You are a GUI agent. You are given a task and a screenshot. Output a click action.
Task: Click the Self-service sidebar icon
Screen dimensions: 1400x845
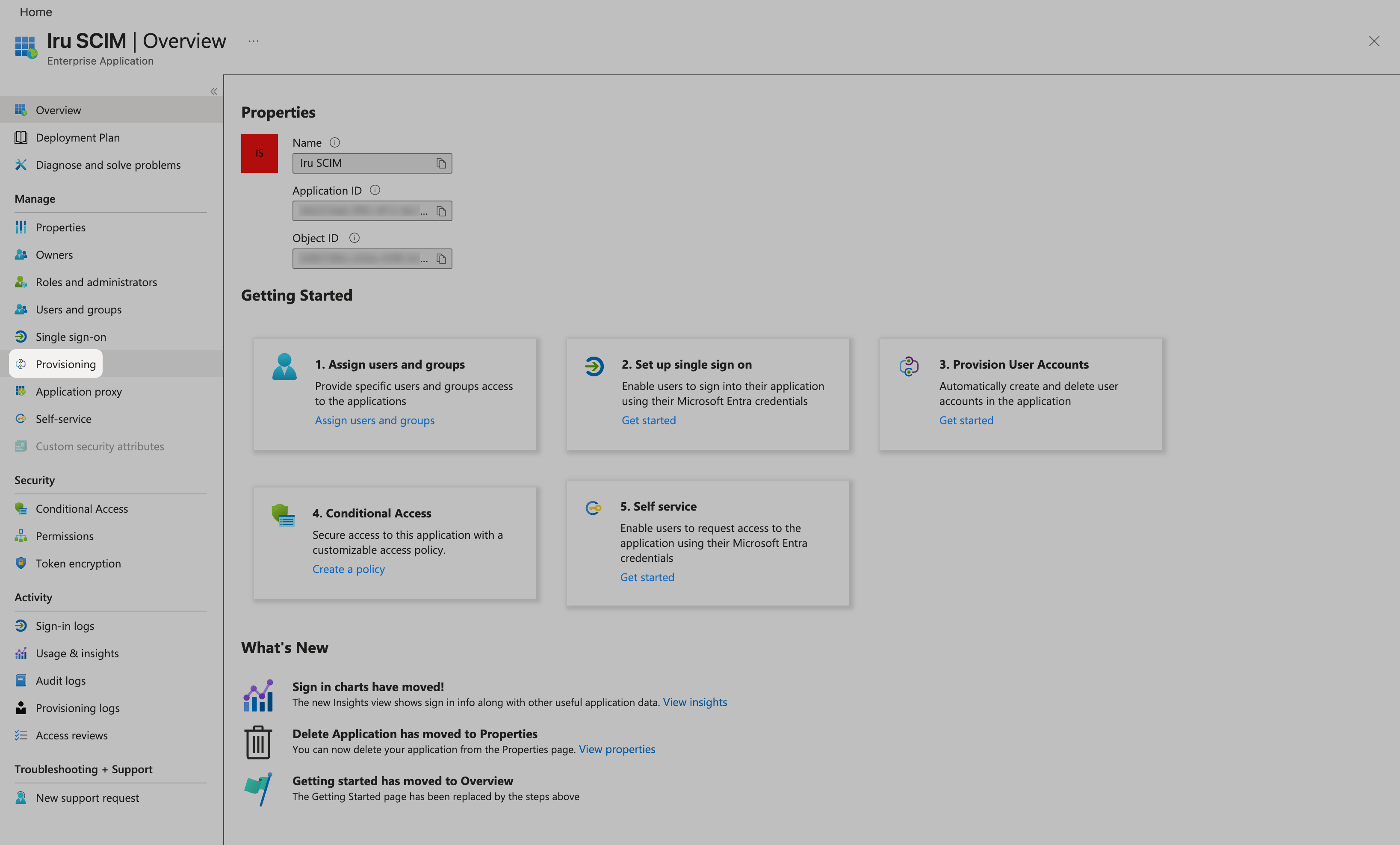tap(21, 418)
